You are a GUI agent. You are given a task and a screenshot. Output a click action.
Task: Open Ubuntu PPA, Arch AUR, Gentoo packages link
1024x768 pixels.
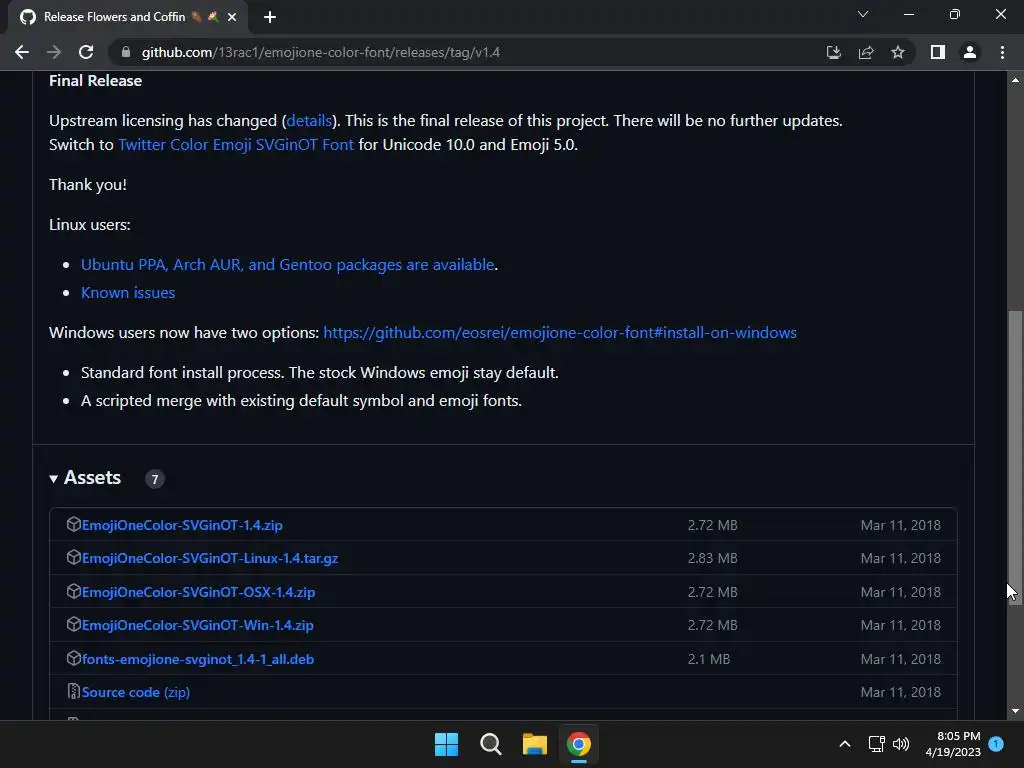287,264
